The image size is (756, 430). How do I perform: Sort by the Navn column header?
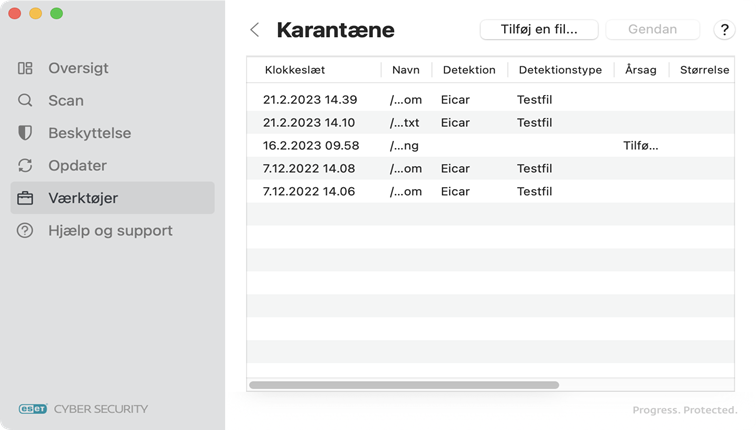(x=406, y=70)
